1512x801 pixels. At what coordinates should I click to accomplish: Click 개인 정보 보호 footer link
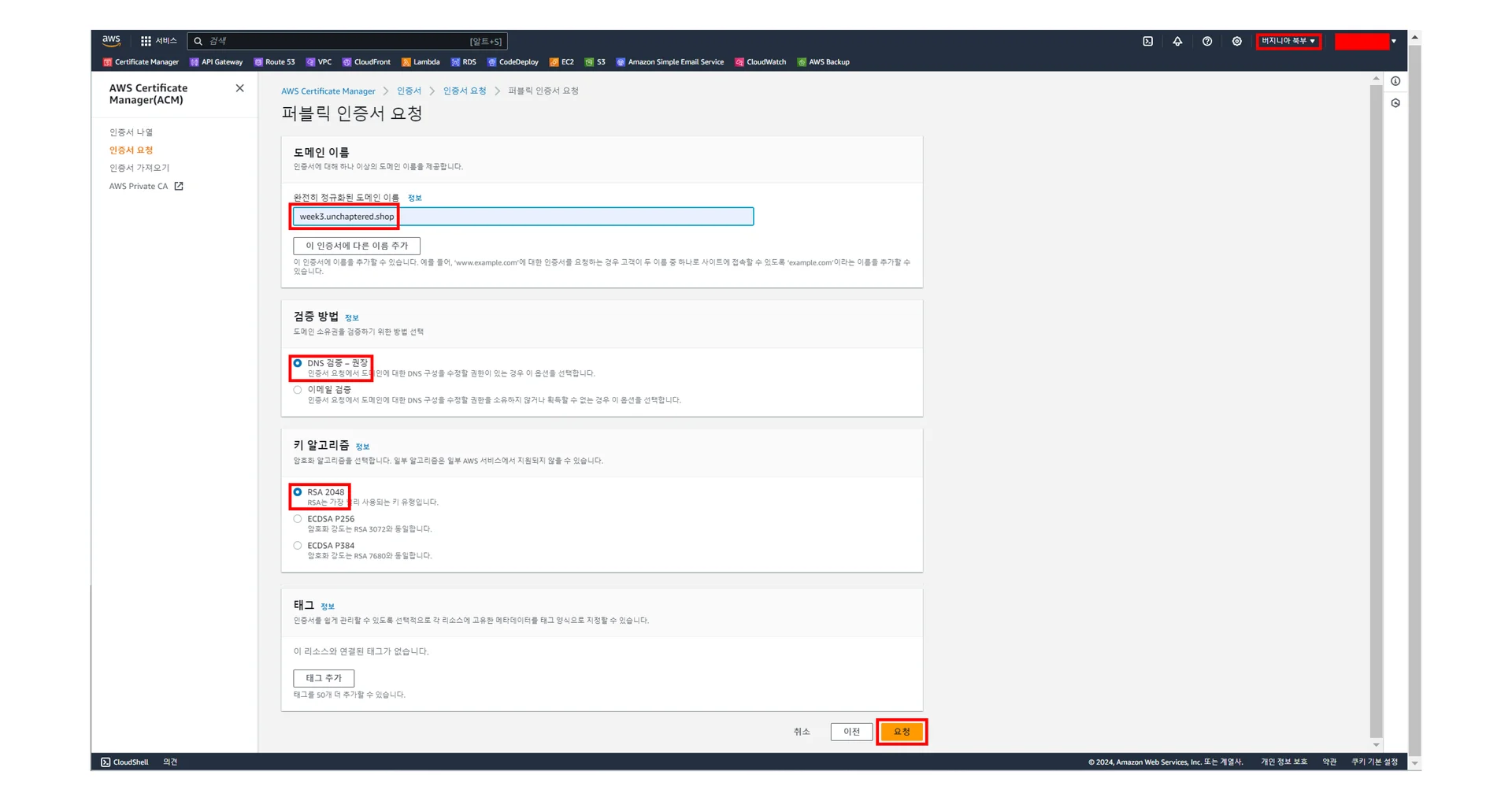point(1284,762)
